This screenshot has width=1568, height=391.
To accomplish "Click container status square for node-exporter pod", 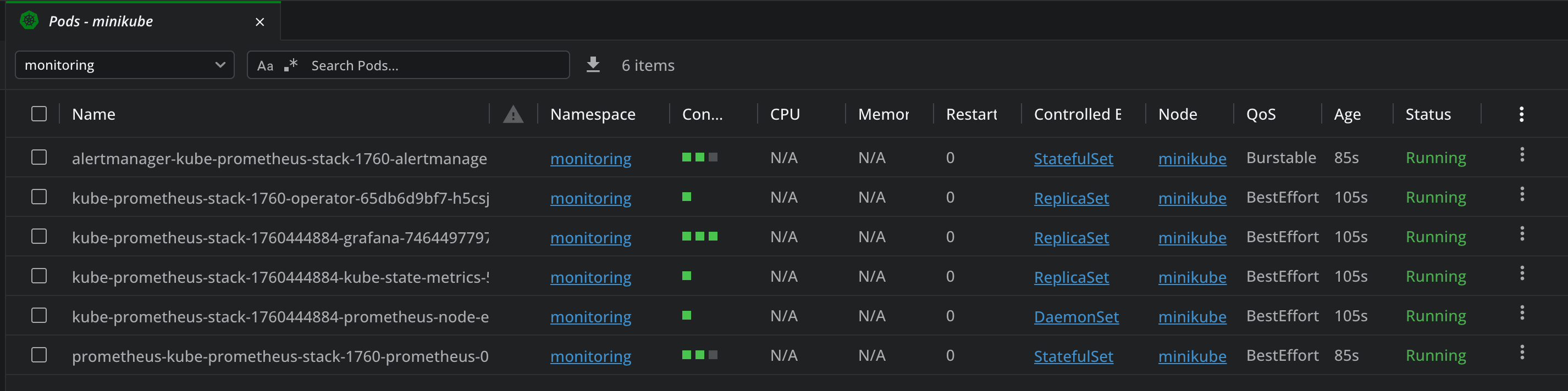I will coord(687,315).
